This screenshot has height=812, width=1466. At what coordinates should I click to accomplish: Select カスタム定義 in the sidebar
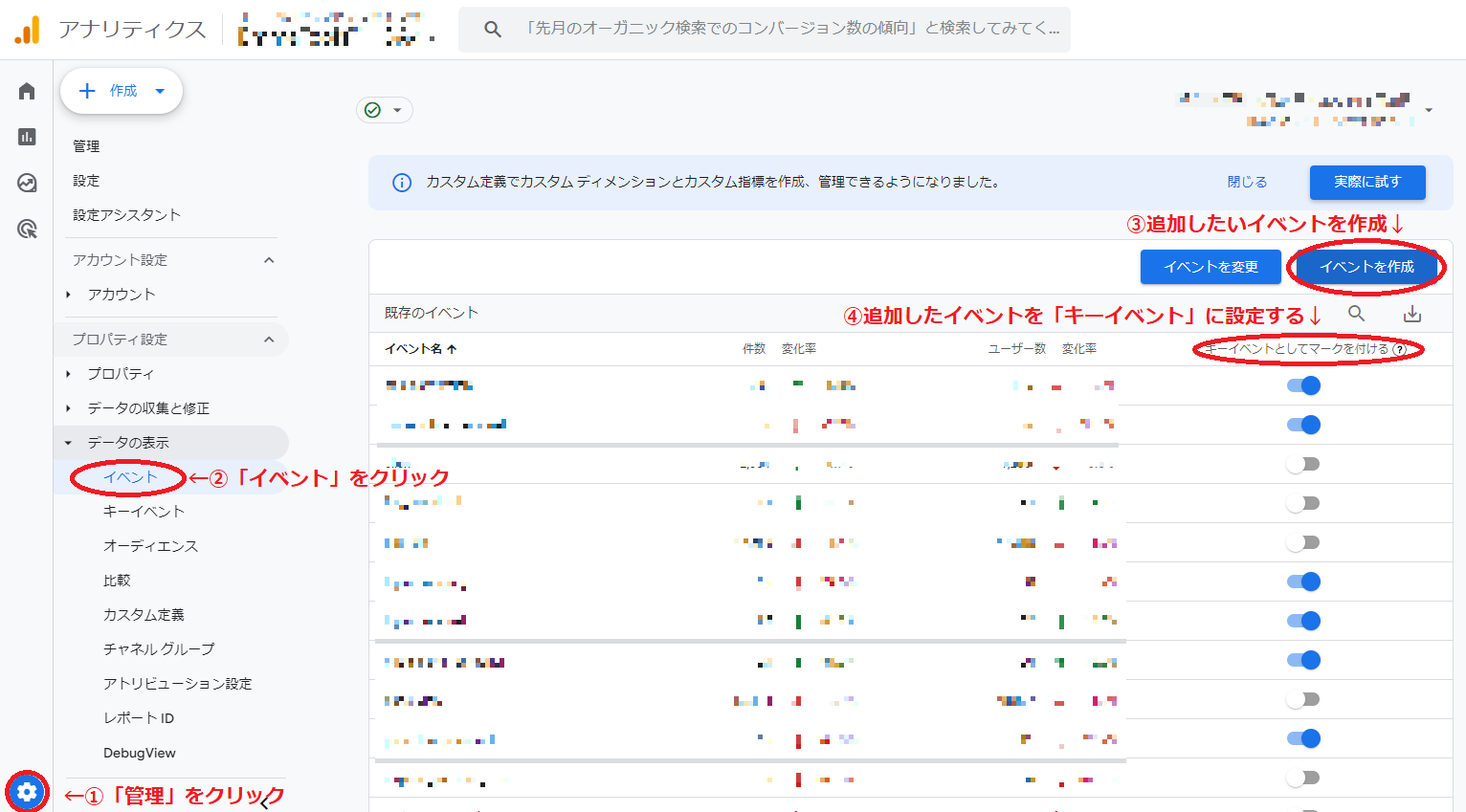[x=144, y=615]
